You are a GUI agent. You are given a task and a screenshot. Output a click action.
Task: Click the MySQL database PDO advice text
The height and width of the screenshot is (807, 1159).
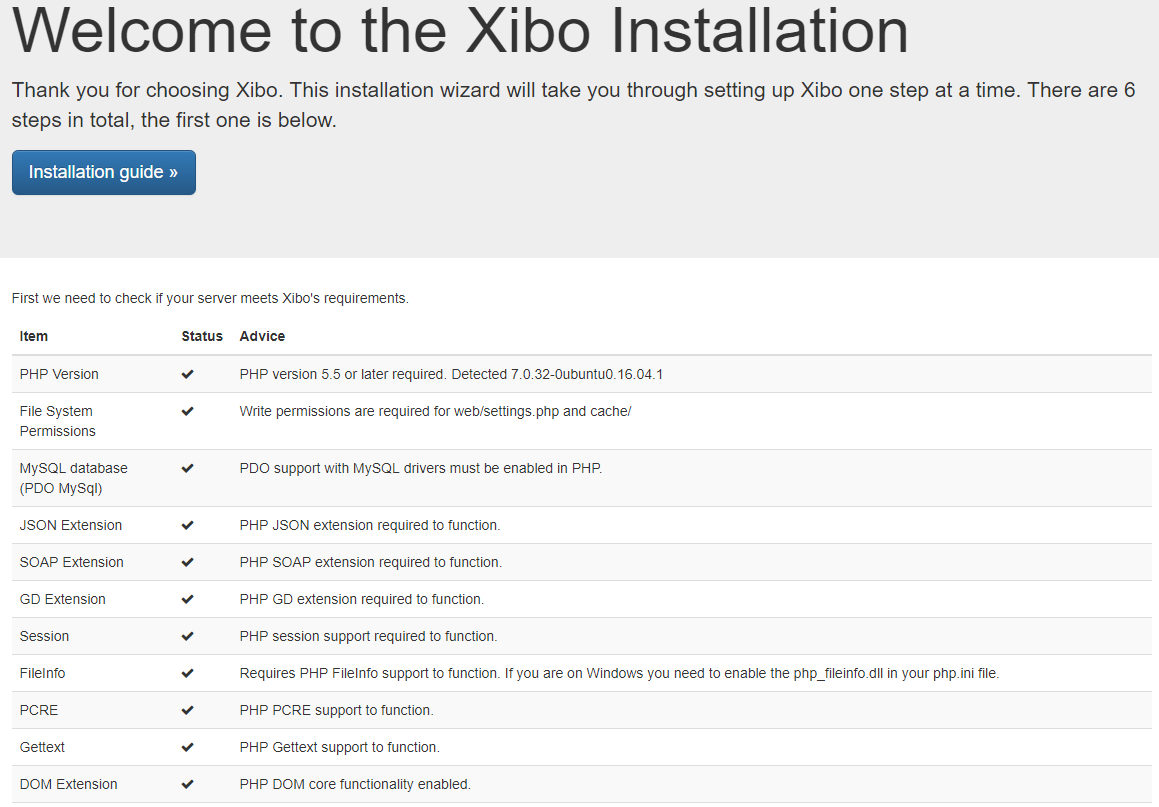coord(419,468)
